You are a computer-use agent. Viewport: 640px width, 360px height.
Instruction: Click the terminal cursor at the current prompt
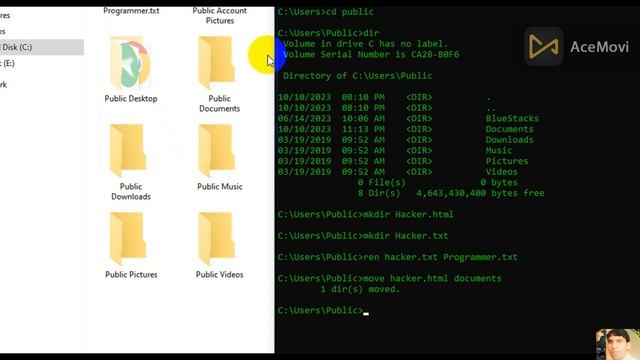tap(366, 313)
